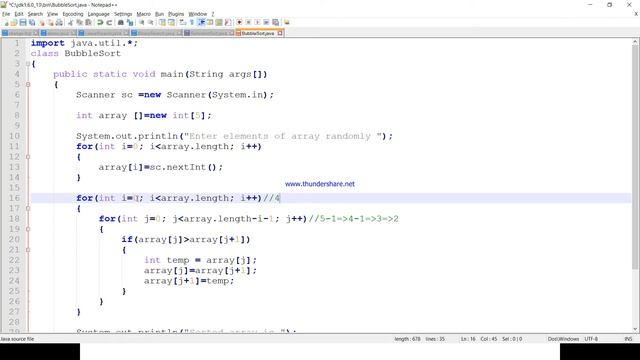Toggle synchronized horizontal scrolling

coord(171,22)
